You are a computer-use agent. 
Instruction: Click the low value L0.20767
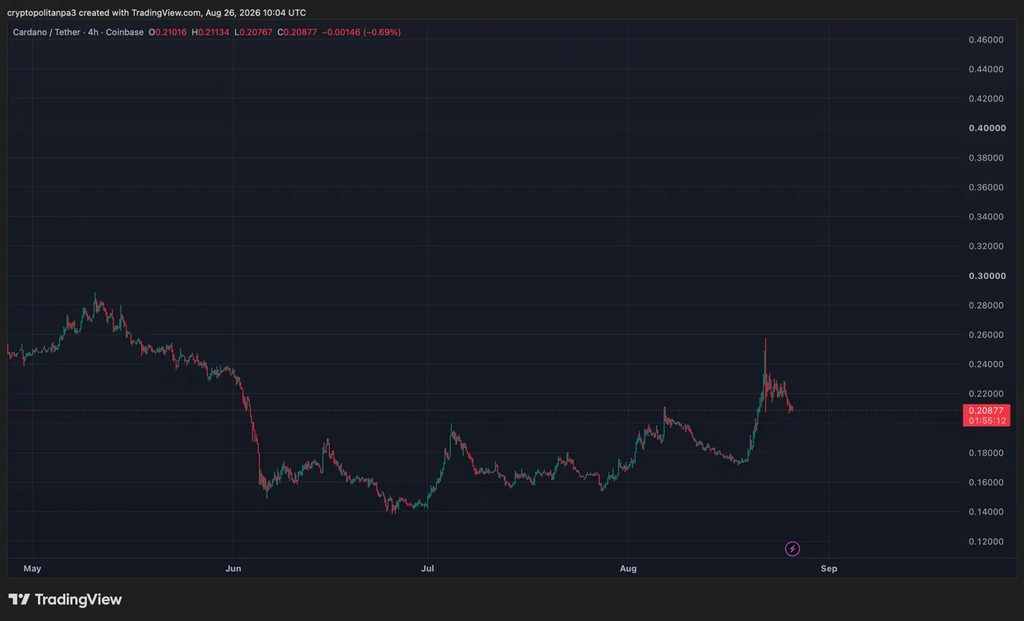(x=253, y=32)
